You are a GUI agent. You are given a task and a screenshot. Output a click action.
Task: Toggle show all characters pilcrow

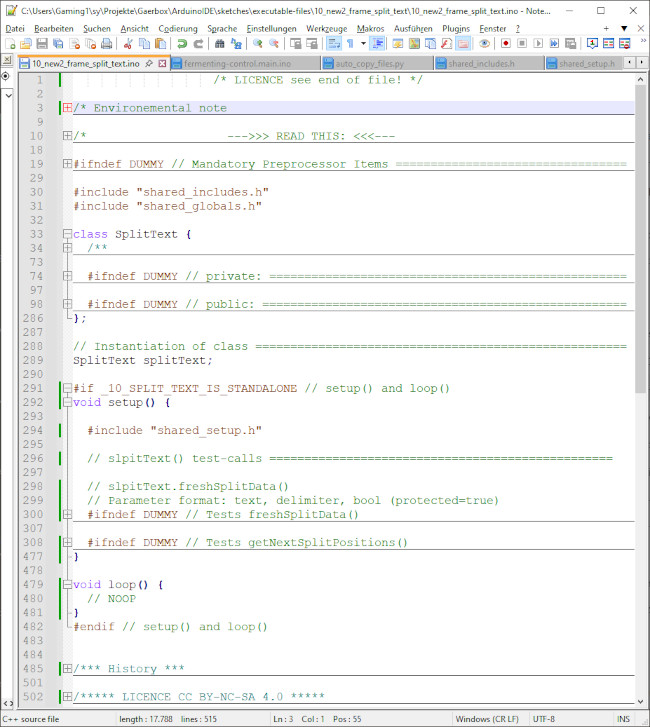tap(350, 44)
